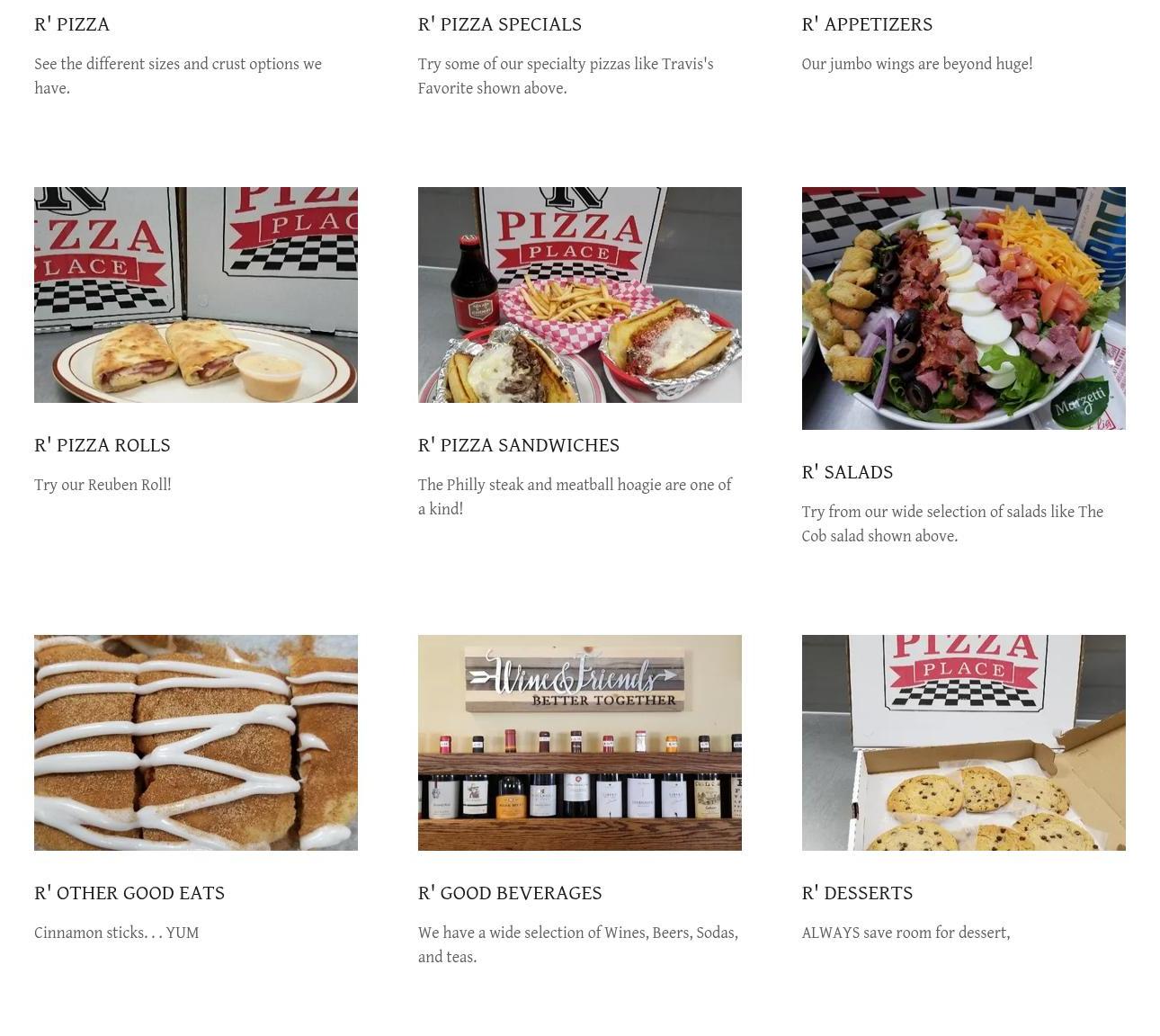
Task: Open the R' Salads heading
Action: point(847,472)
